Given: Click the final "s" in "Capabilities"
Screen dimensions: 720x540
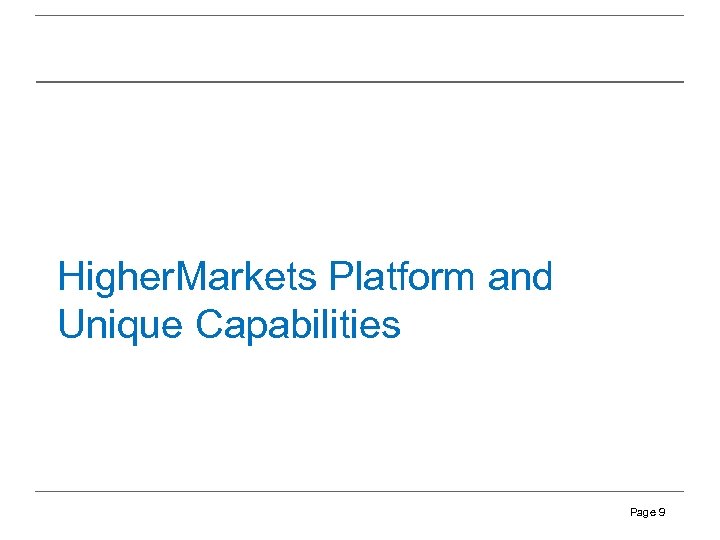Looking at the screenshot, I should tap(391, 327).
